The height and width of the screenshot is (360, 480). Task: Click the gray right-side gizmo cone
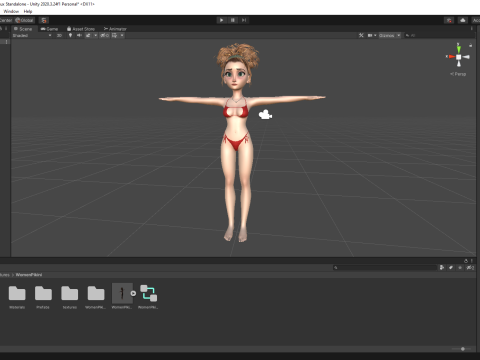click(x=466, y=57)
